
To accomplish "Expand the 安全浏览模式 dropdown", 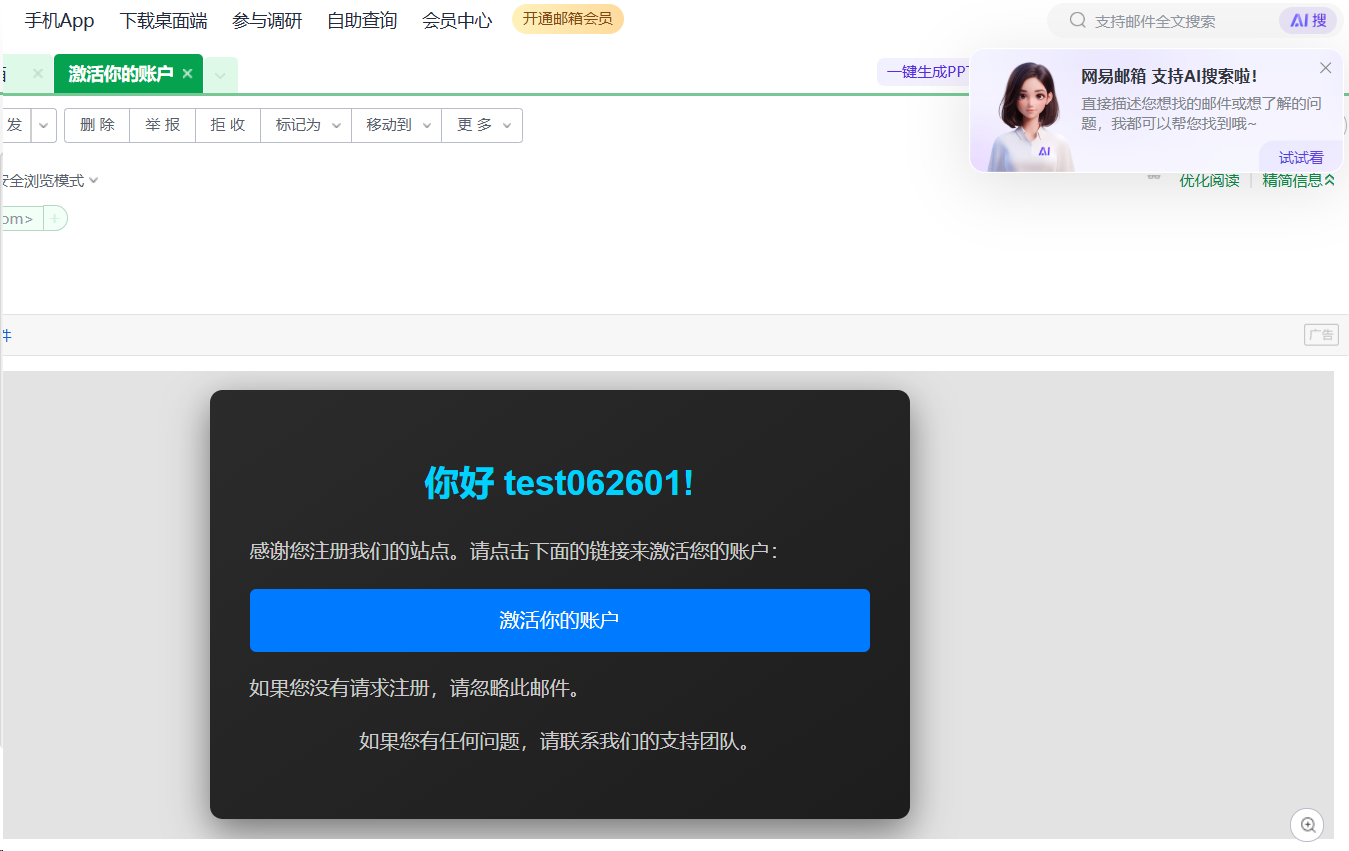I will (50, 181).
